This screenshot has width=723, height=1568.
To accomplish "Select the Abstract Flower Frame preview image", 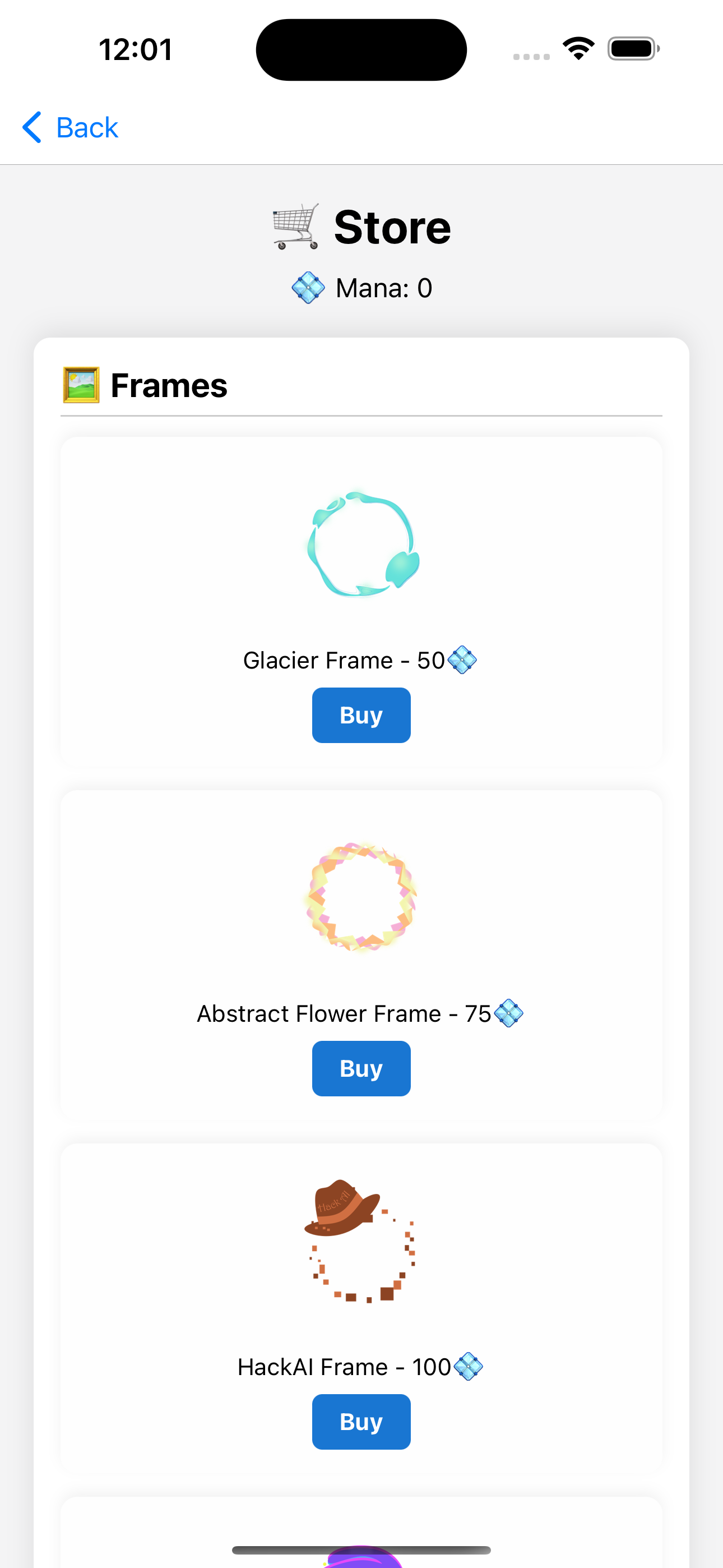I will tap(361, 897).
